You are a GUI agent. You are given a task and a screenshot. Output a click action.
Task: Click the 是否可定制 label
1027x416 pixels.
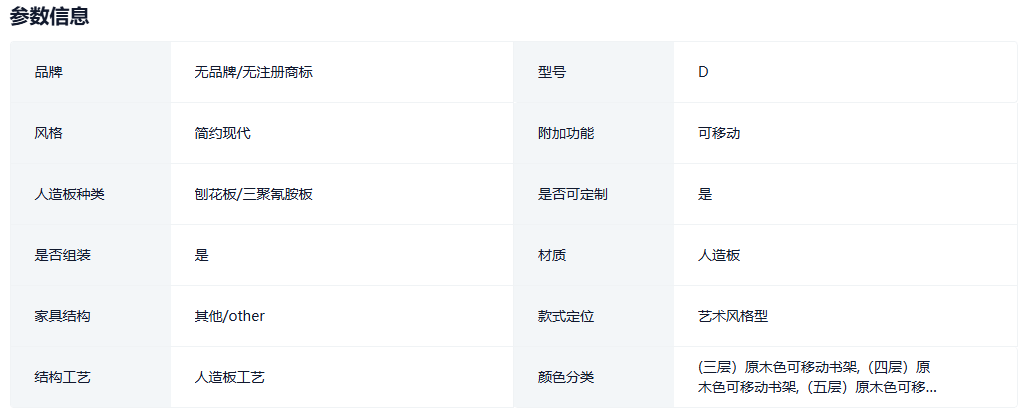point(573,194)
